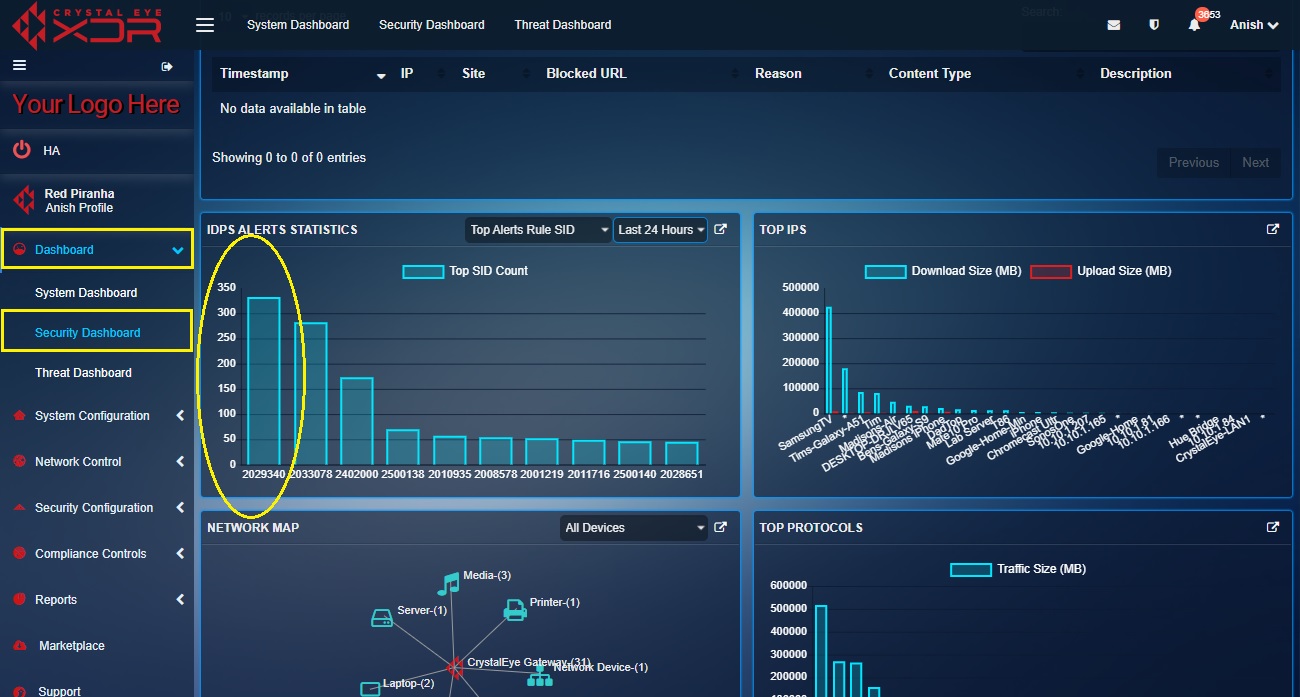This screenshot has width=1300, height=697.
Task: Click the Network Device-(1) node icon
Action: tap(540, 677)
